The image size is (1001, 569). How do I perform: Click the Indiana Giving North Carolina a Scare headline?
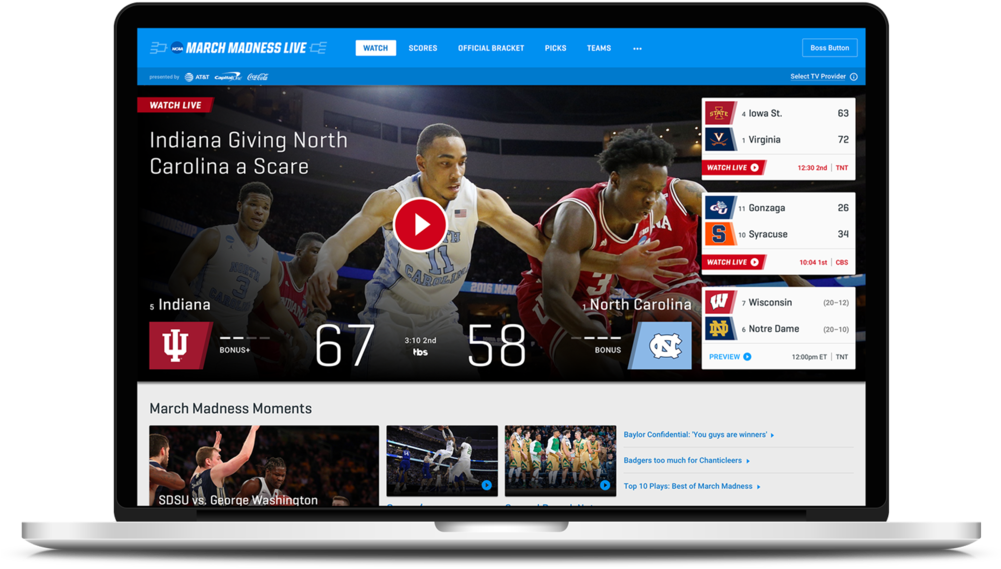pos(248,153)
